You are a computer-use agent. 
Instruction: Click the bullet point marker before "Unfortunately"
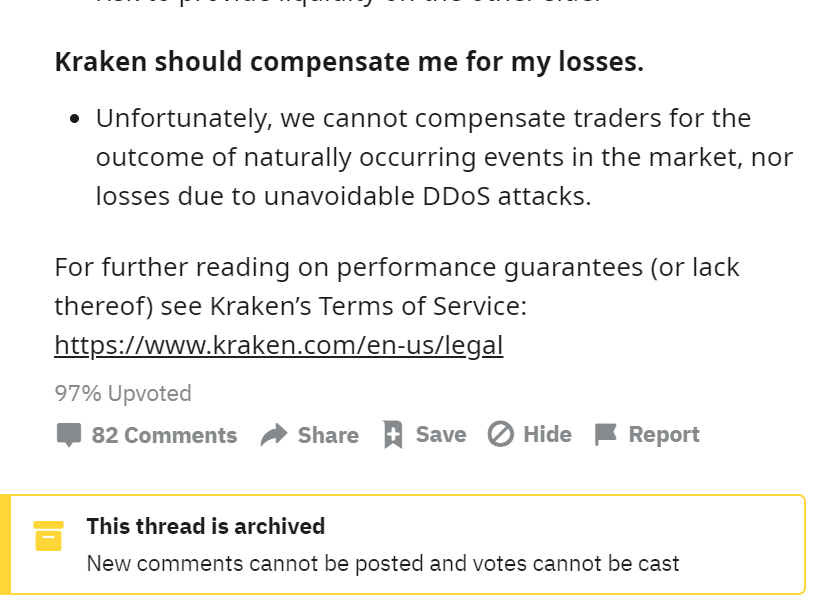[75, 119]
